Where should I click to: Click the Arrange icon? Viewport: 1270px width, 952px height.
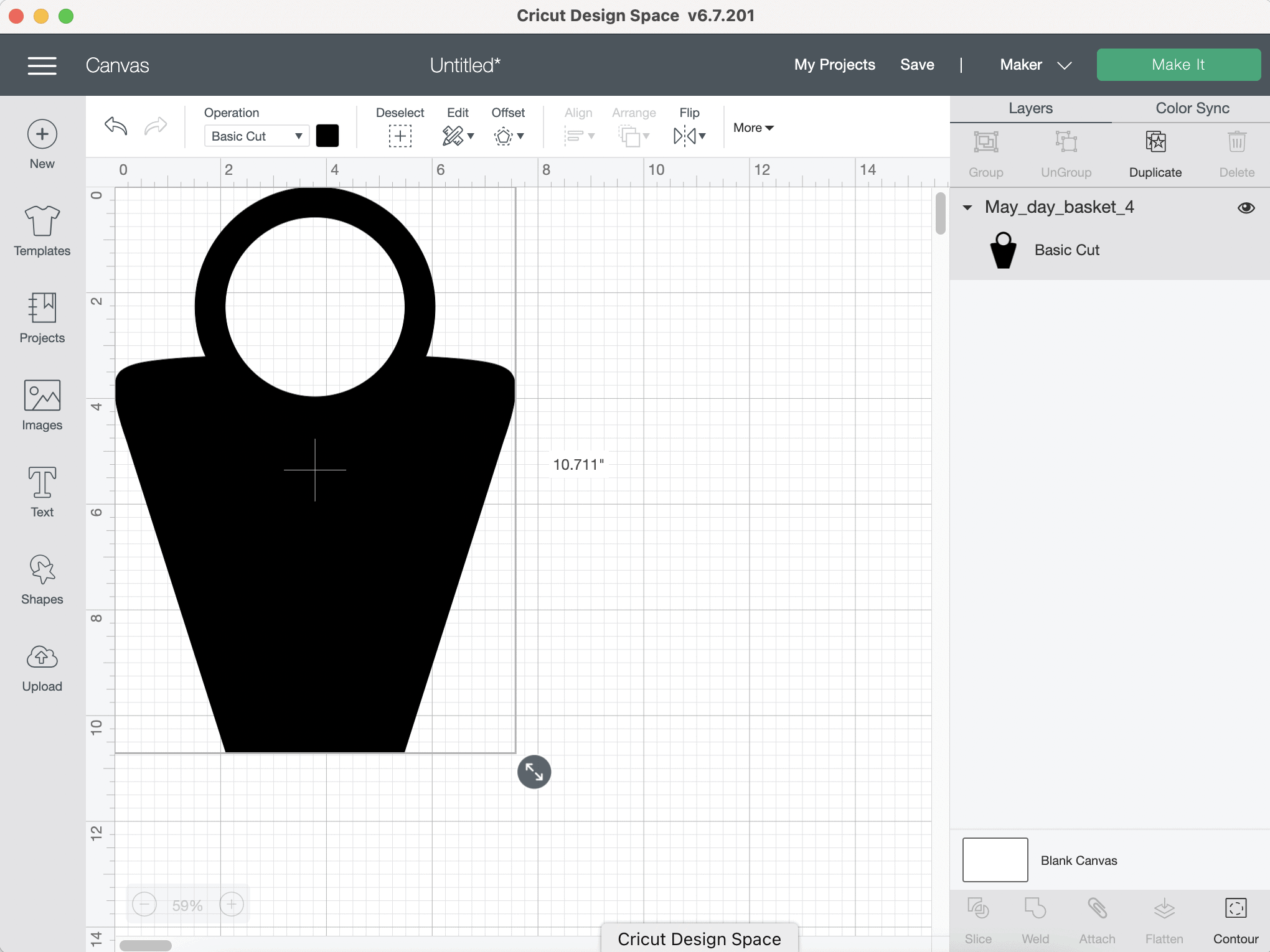pos(634,136)
